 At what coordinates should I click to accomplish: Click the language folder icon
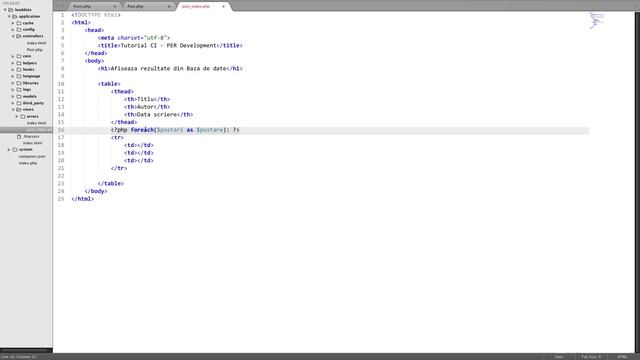tap(19, 76)
